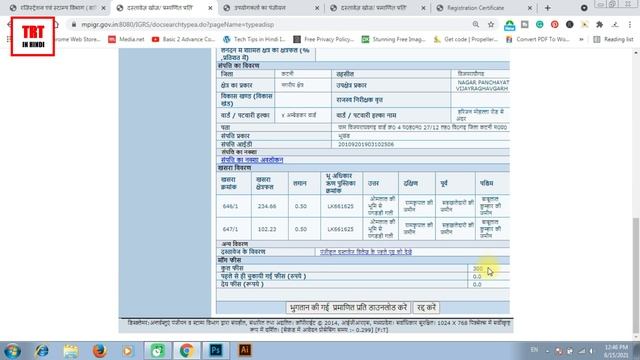Screen dimensions: 640x360
Task: Open the Extensions puzzle-piece menu
Action: [600, 24]
